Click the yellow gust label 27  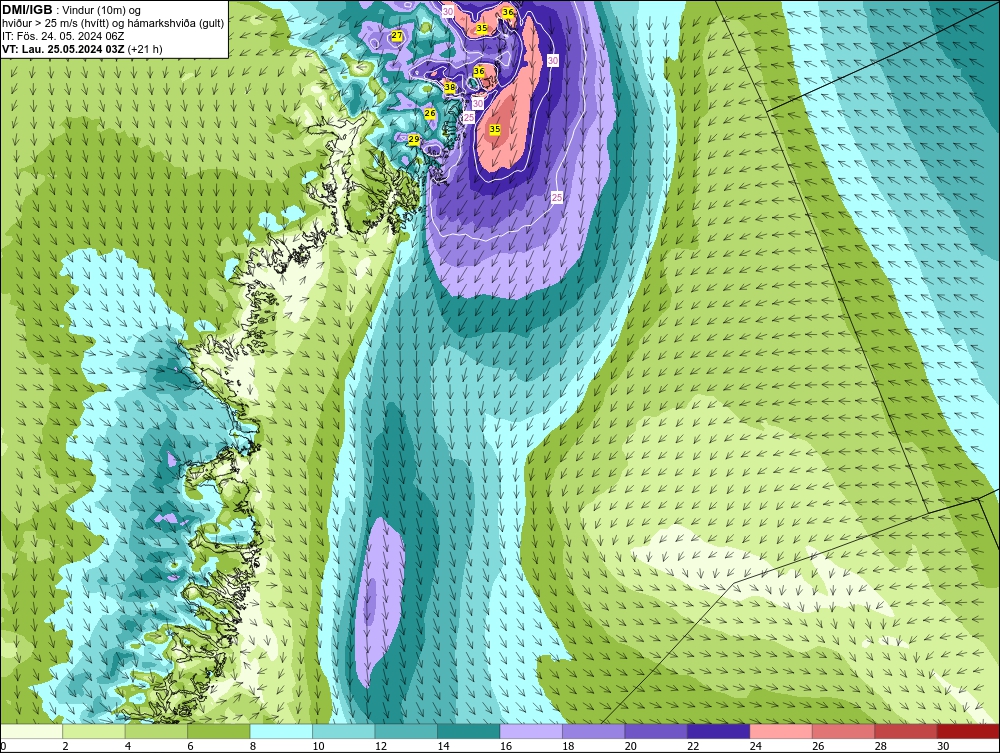click(397, 36)
